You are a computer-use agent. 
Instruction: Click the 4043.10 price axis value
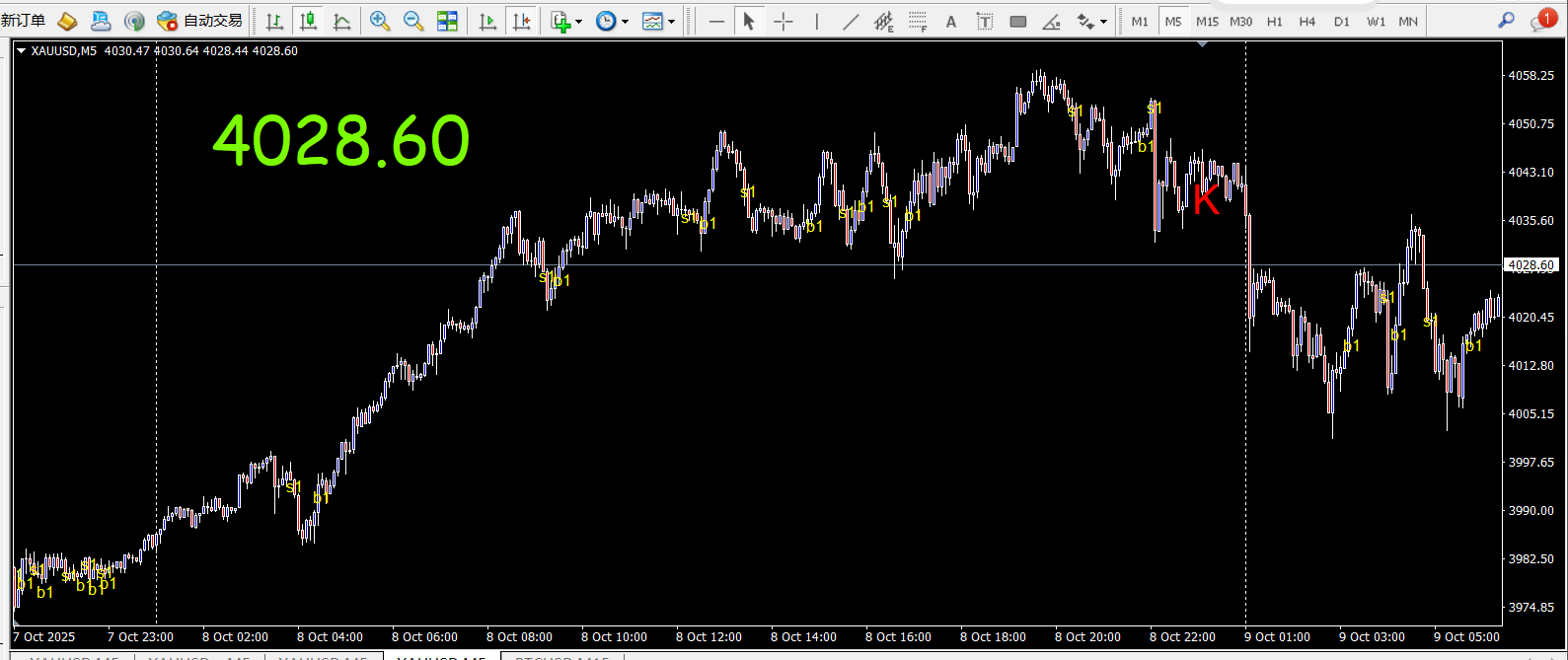[x=1531, y=172]
